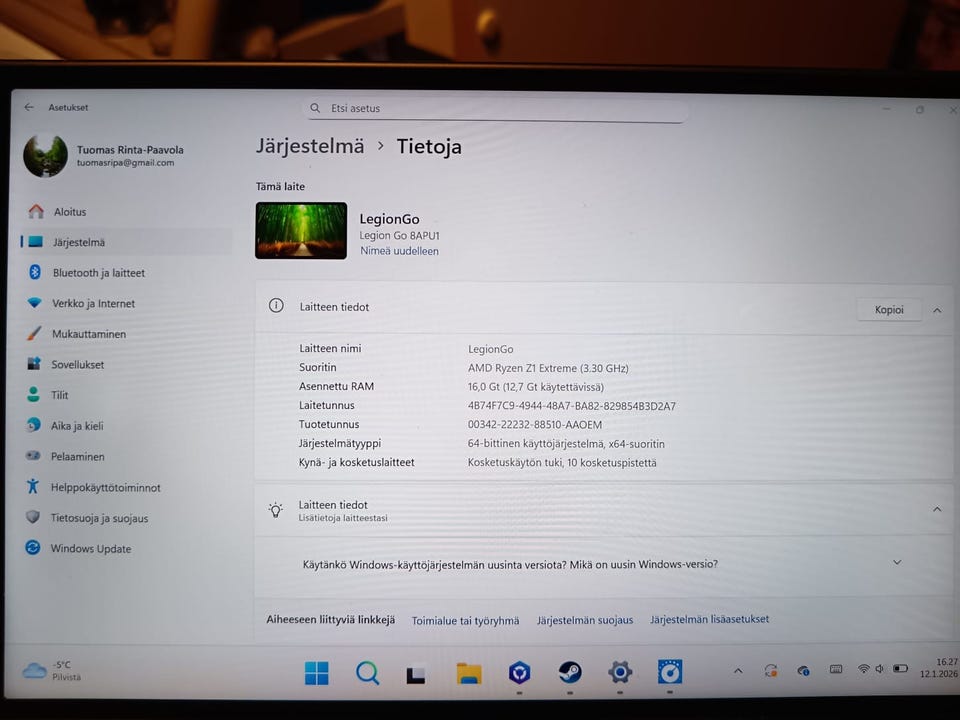Click the cloud tray icon
Screen dimensions: 960x720
[804, 670]
